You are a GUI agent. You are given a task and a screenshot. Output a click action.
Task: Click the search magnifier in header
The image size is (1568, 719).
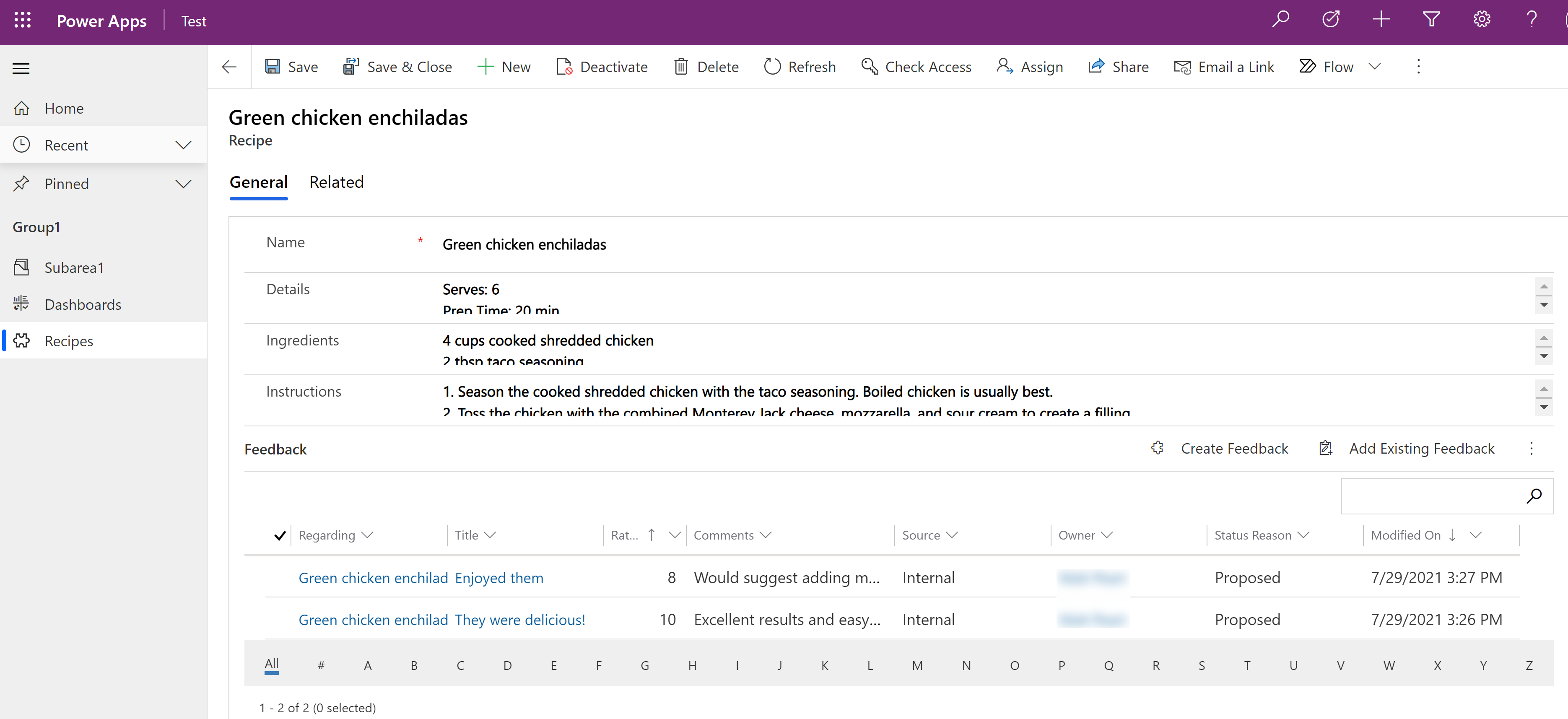[x=1281, y=19]
